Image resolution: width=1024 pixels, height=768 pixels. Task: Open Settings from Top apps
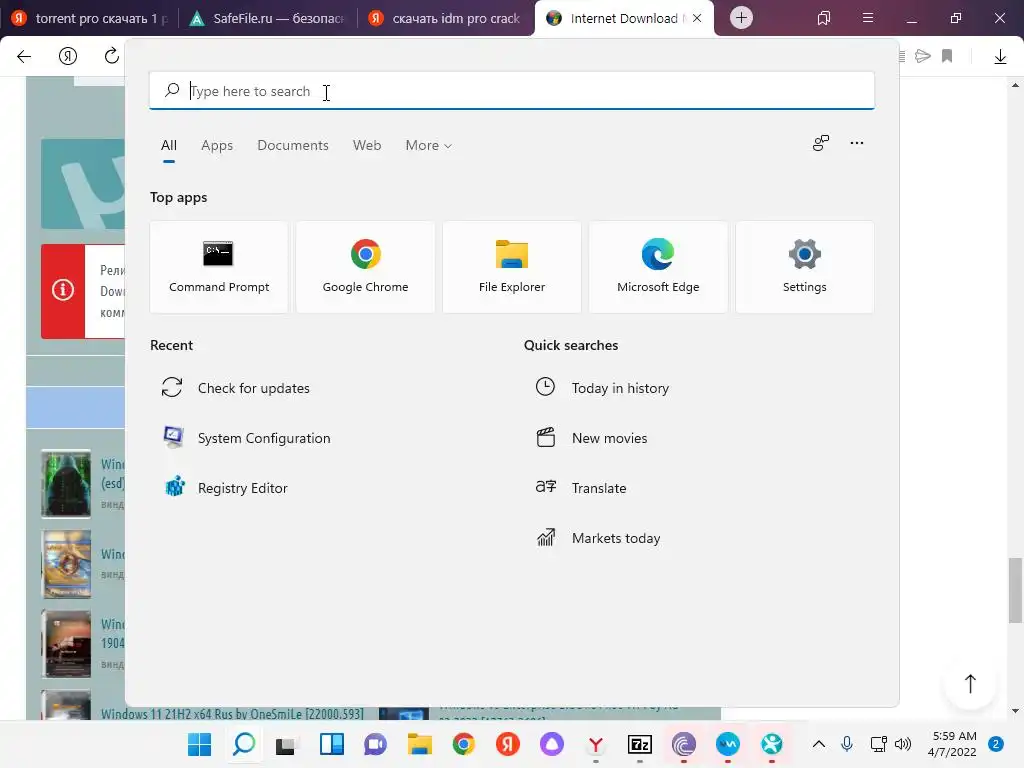point(805,267)
